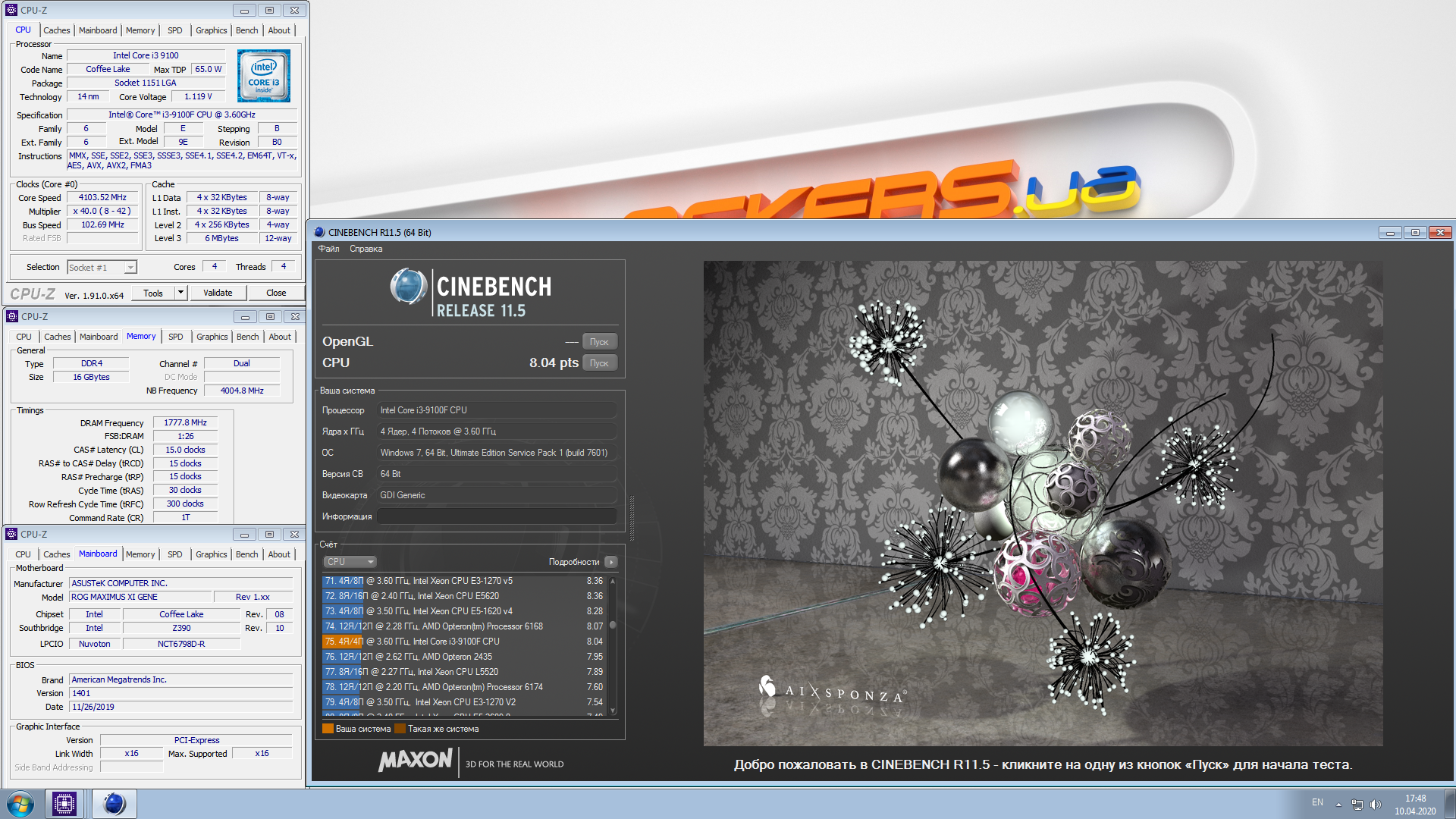Click the Подробности arrow button
The width and height of the screenshot is (1456, 819).
pyautogui.click(x=611, y=562)
